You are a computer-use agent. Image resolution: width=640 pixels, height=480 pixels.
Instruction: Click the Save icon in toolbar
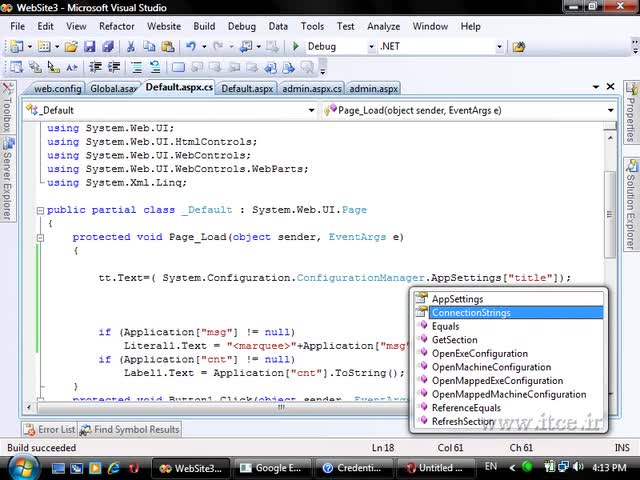[89, 46]
